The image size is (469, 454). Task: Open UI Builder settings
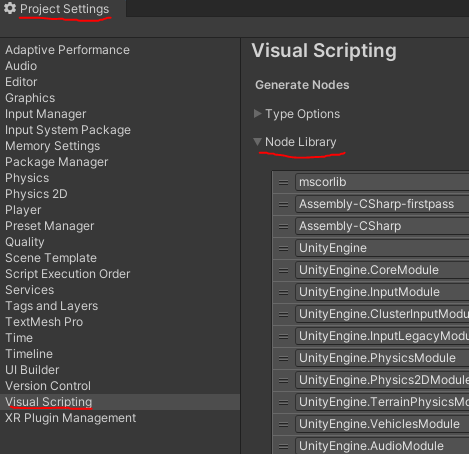click(x=32, y=370)
